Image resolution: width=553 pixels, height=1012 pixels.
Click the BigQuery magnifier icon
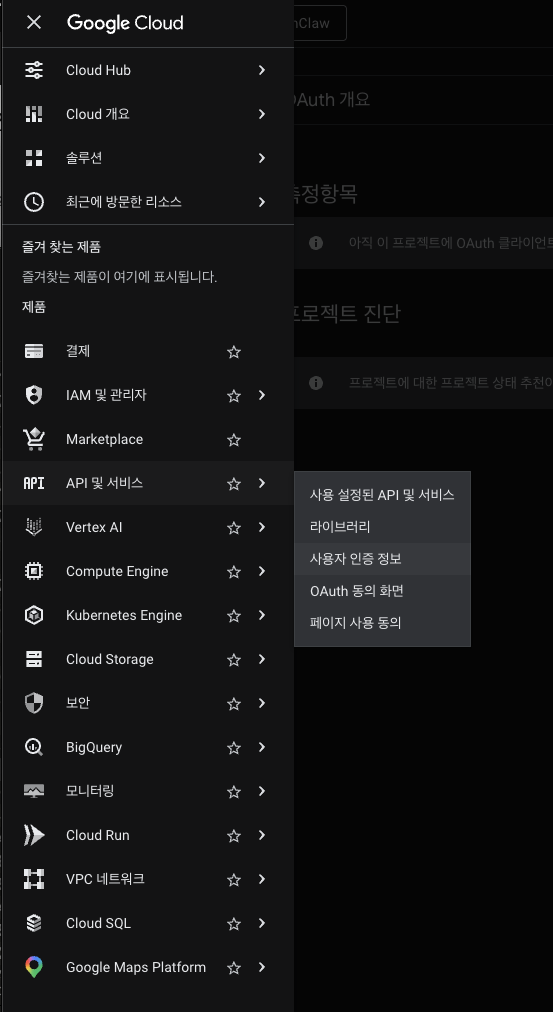[34, 747]
